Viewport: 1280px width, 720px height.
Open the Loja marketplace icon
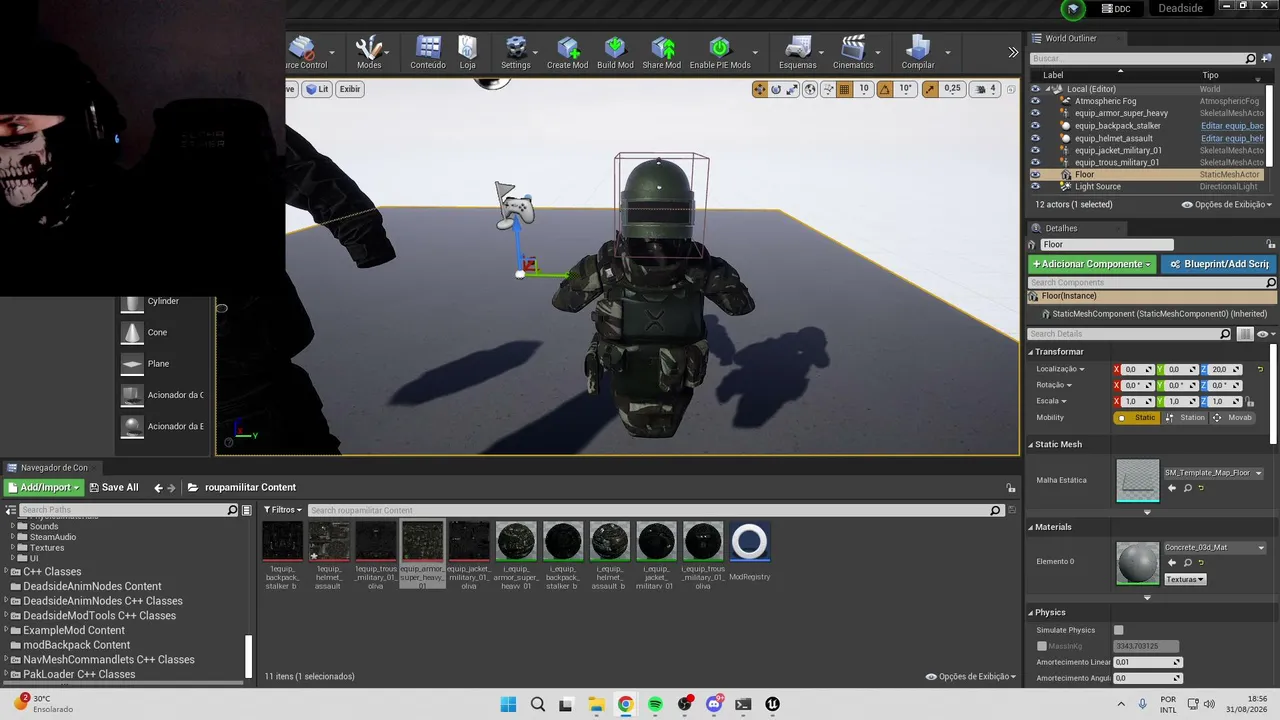coord(468,52)
